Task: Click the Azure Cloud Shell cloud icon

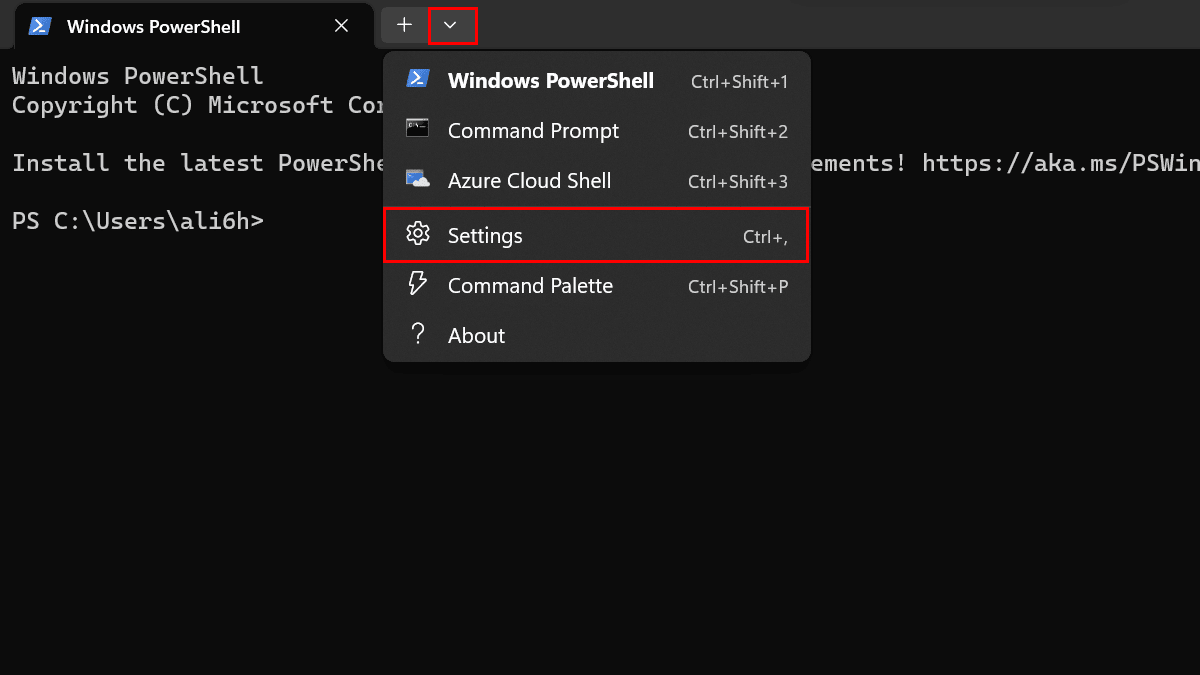Action: (x=418, y=180)
